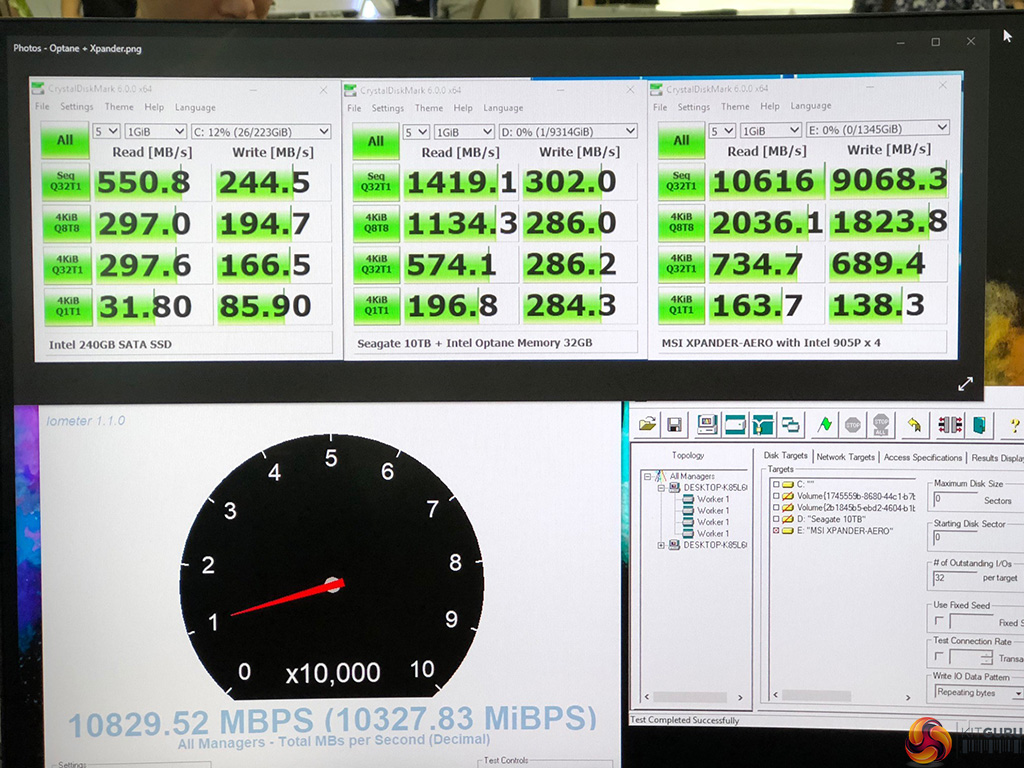The height and width of the screenshot is (768, 1024).
Task: Click the "Test Completed Successfully" status text
Action: pos(684,720)
